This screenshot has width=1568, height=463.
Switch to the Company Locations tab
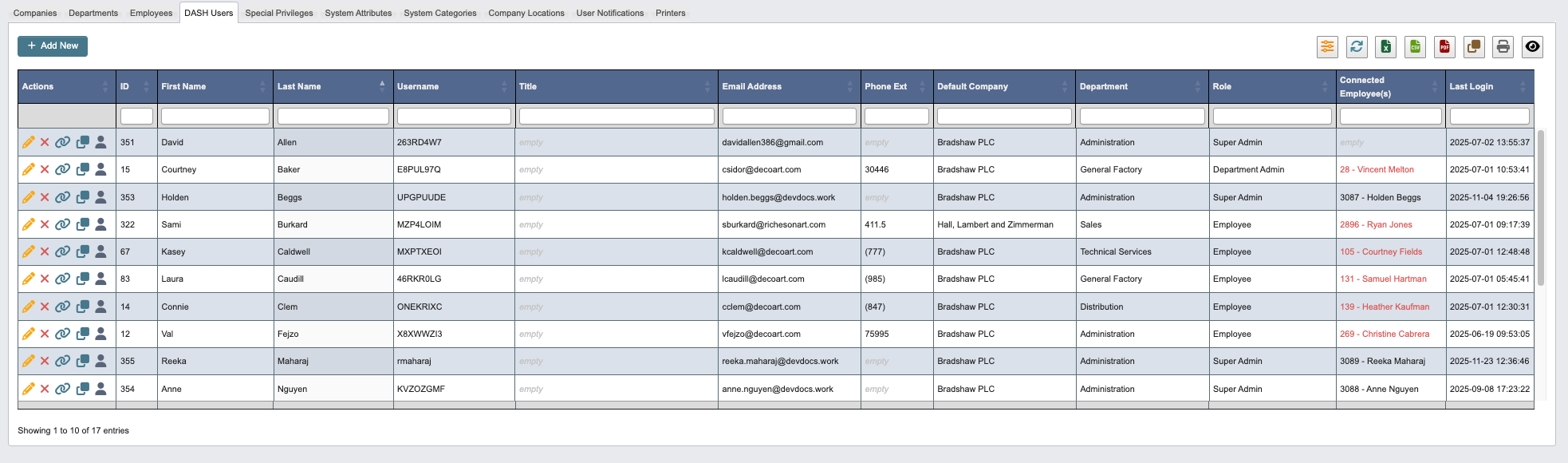(x=526, y=13)
